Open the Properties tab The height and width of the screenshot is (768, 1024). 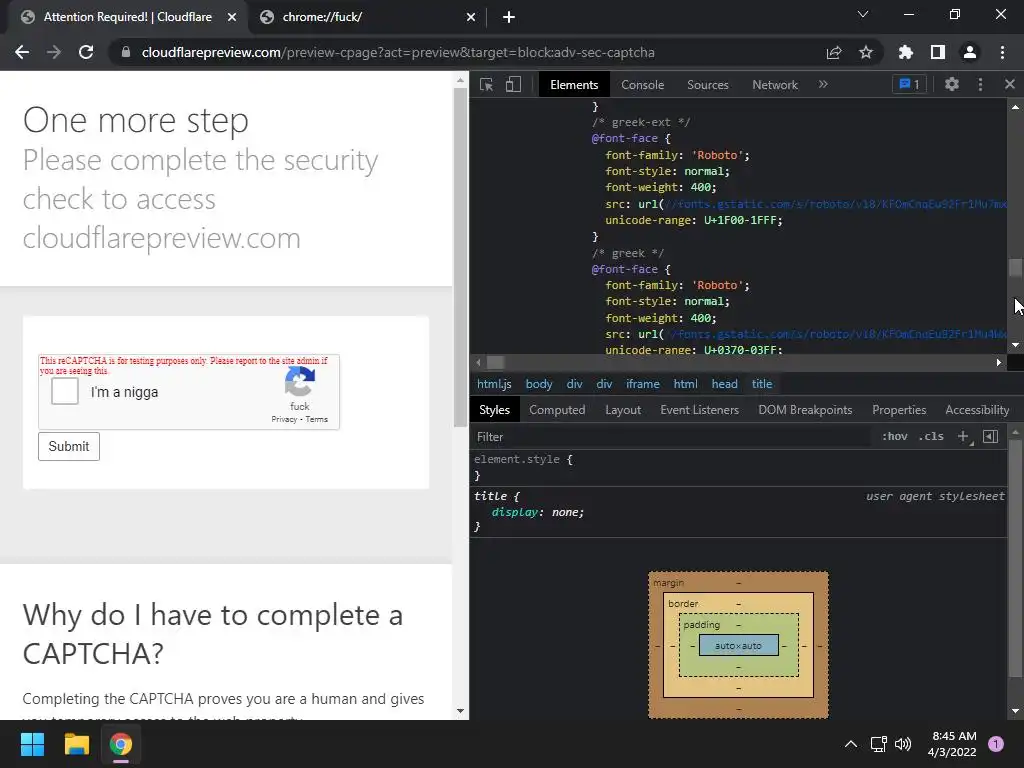point(899,410)
